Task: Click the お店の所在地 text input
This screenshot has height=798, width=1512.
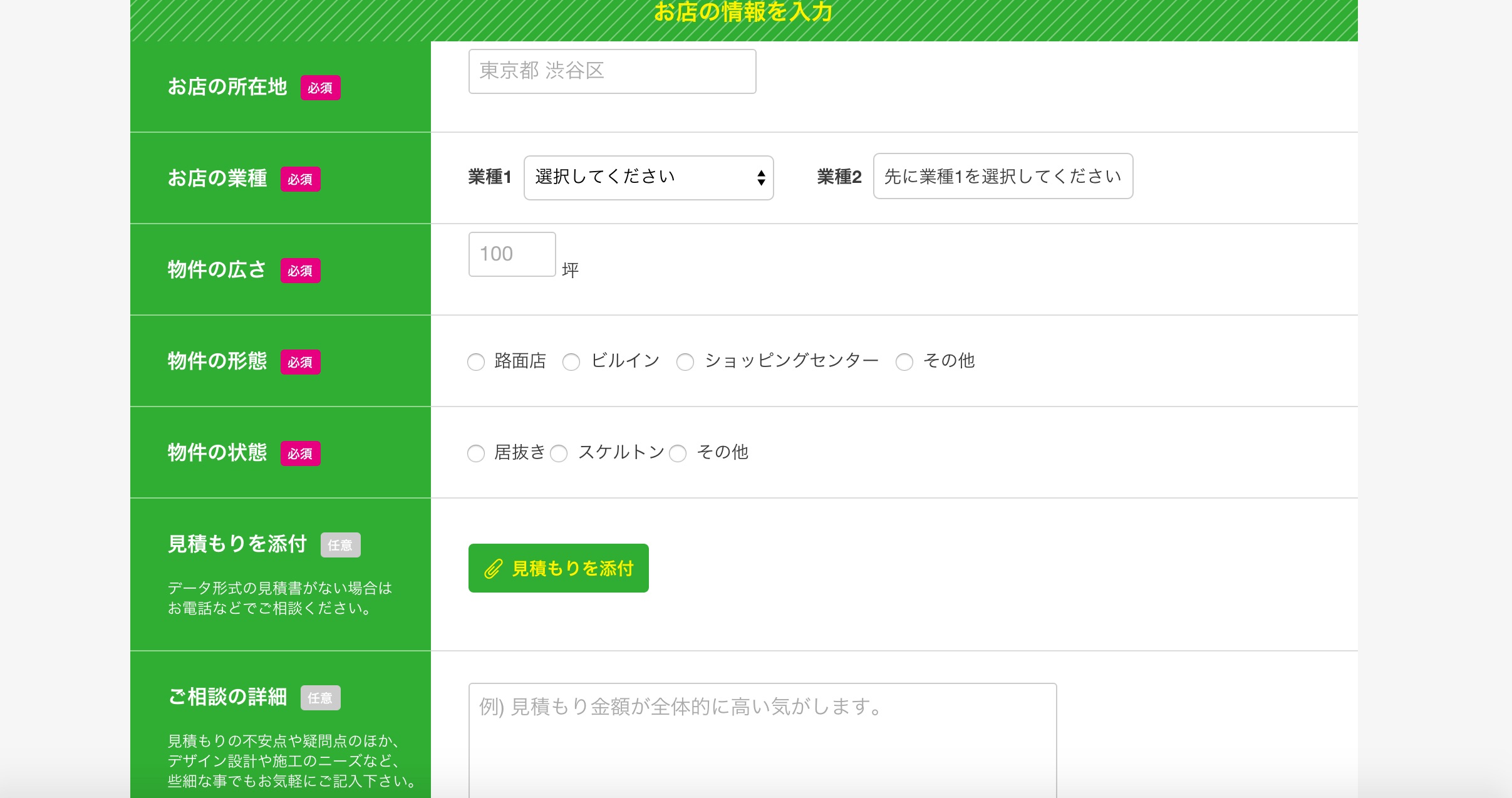Action: [x=611, y=70]
